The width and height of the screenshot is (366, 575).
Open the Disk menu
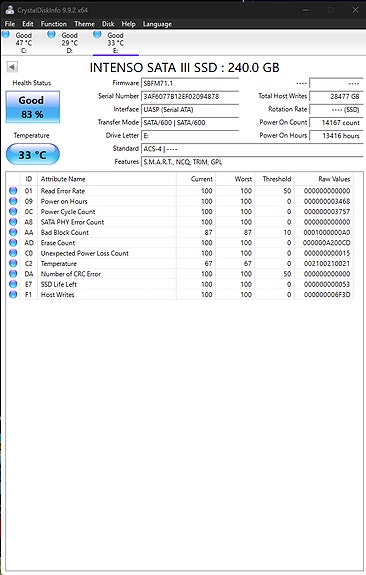point(108,24)
